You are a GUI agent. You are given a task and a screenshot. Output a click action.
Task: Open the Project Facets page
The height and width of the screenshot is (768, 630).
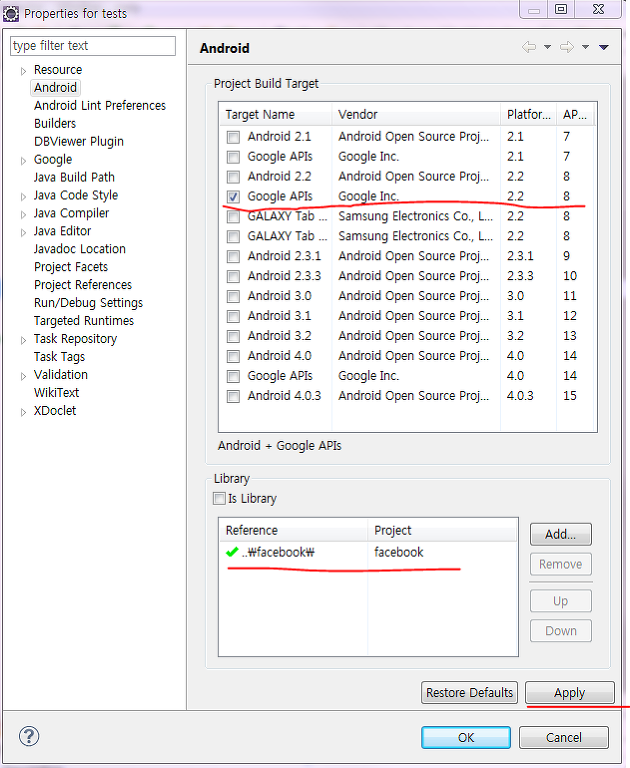pos(71,267)
